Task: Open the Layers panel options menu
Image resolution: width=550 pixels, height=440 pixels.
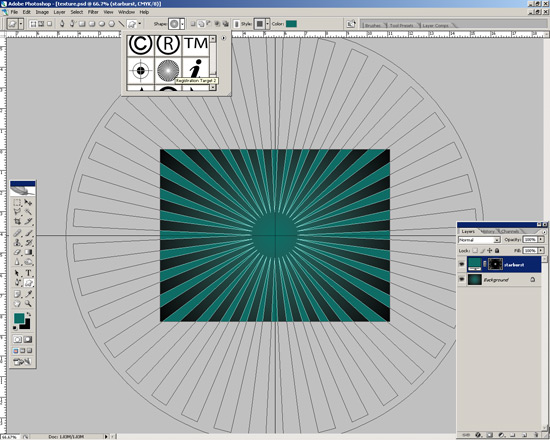Action: (544, 232)
